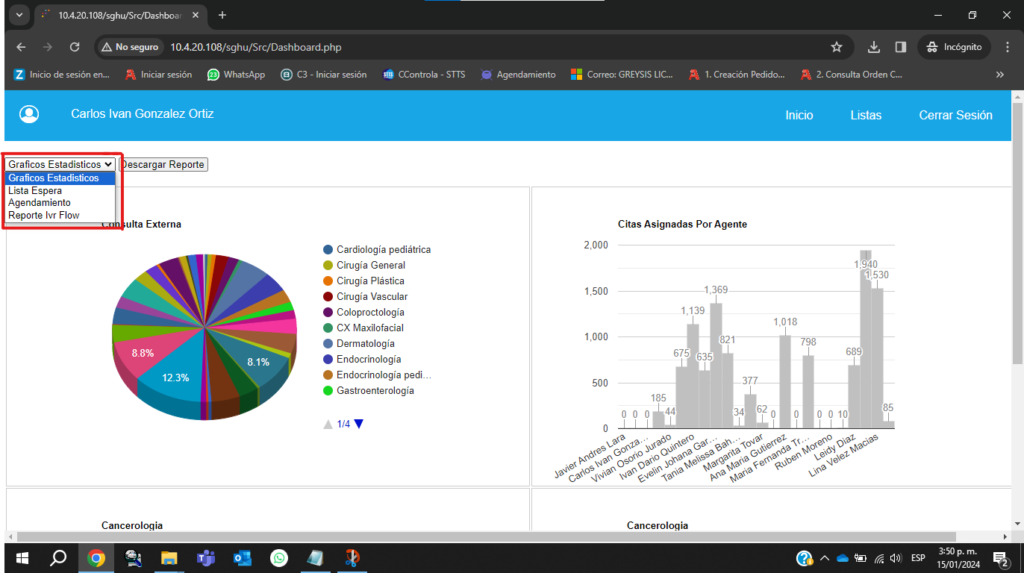Select Lista Espera from dropdown list
The height and width of the screenshot is (573, 1024).
click(x=35, y=190)
